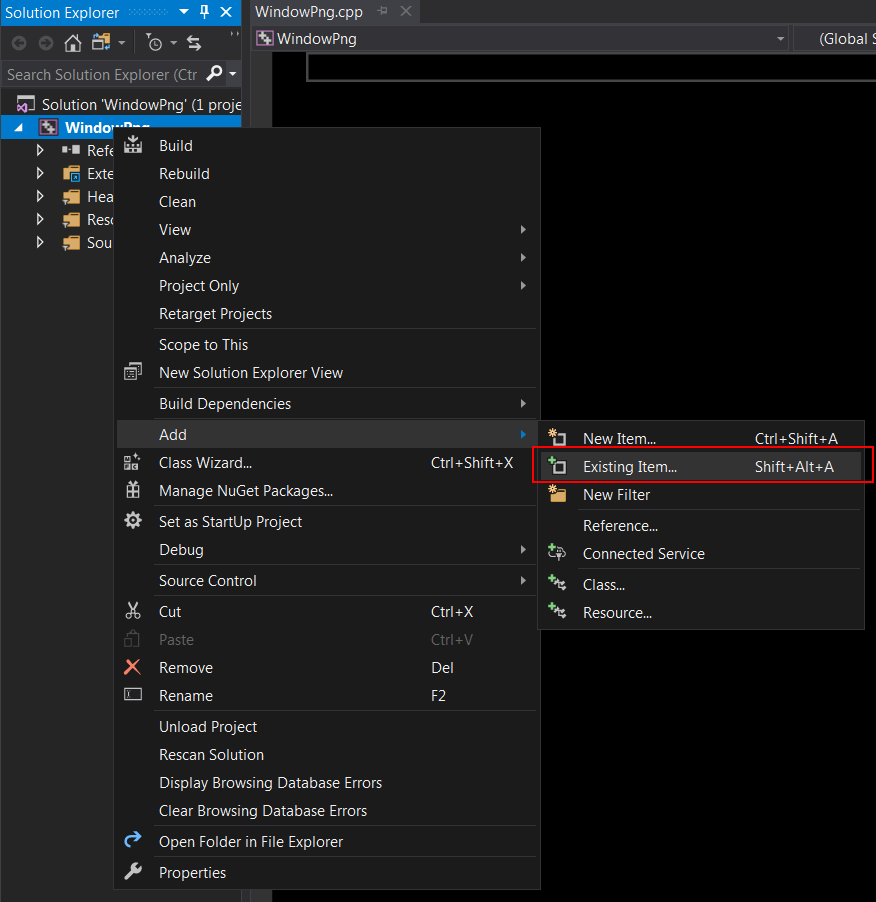Choose Class... in Add submenu
Screen dimensions: 876x902
pyautogui.click(x=701, y=585)
